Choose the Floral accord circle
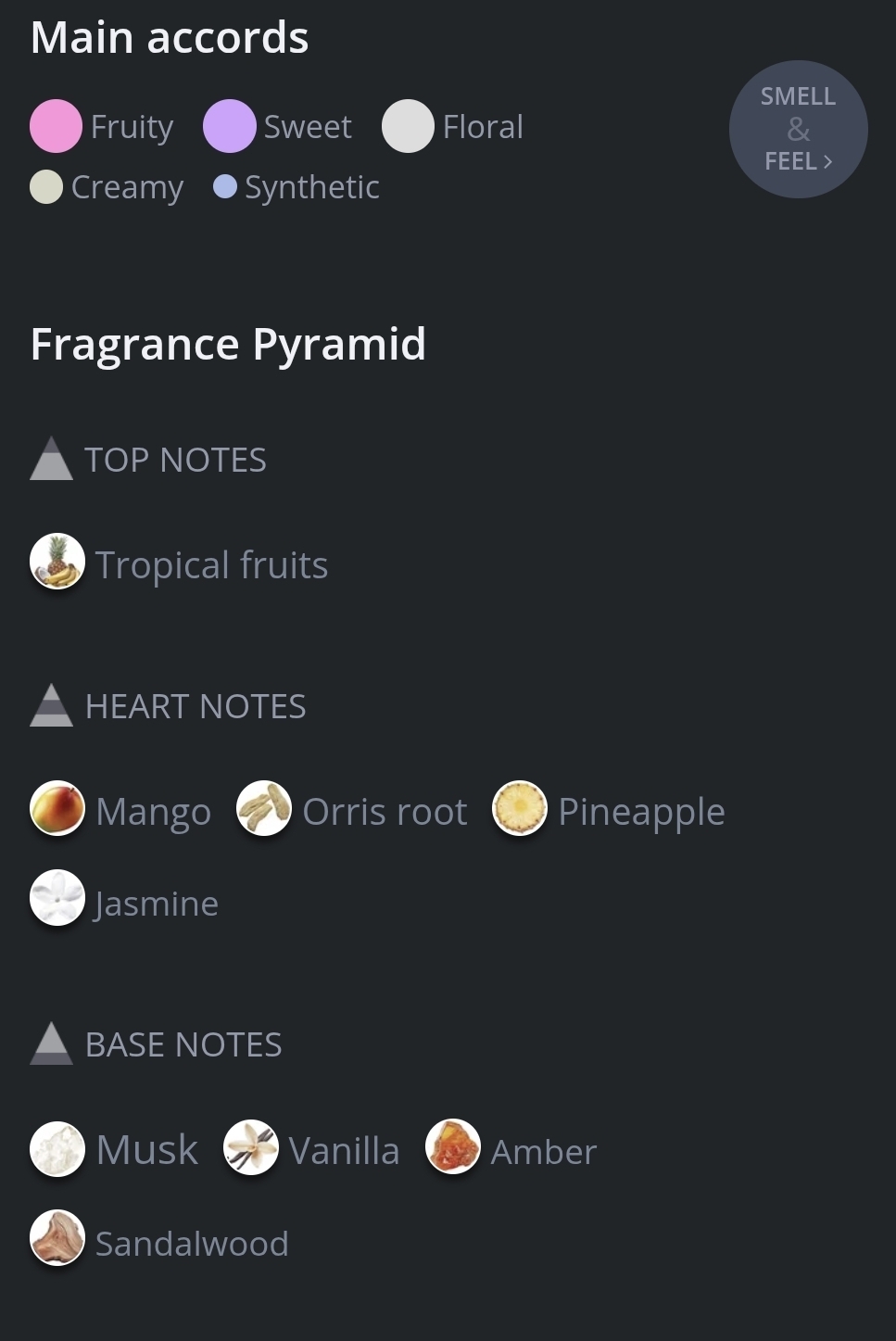The image size is (896, 1341). pyautogui.click(x=408, y=126)
